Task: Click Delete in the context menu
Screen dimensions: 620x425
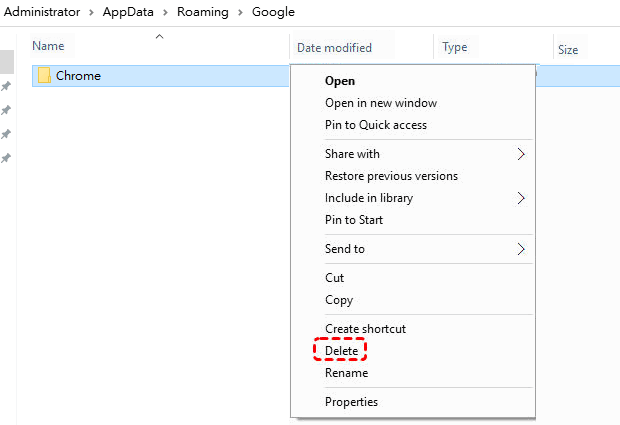Action: (x=341, y=351)
